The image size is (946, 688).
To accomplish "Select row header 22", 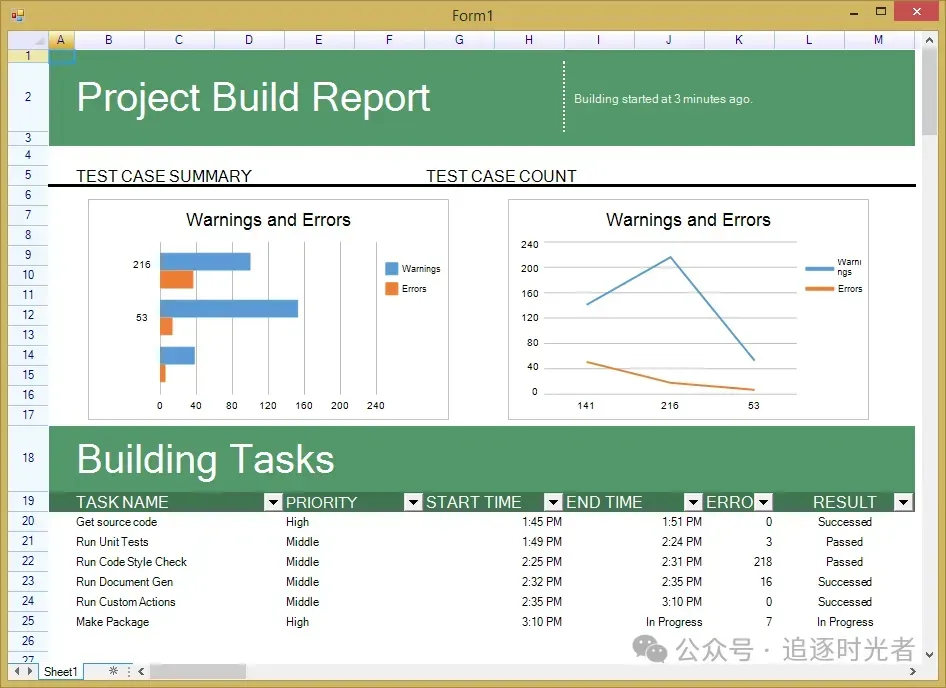I will click(x=28, y=561).
